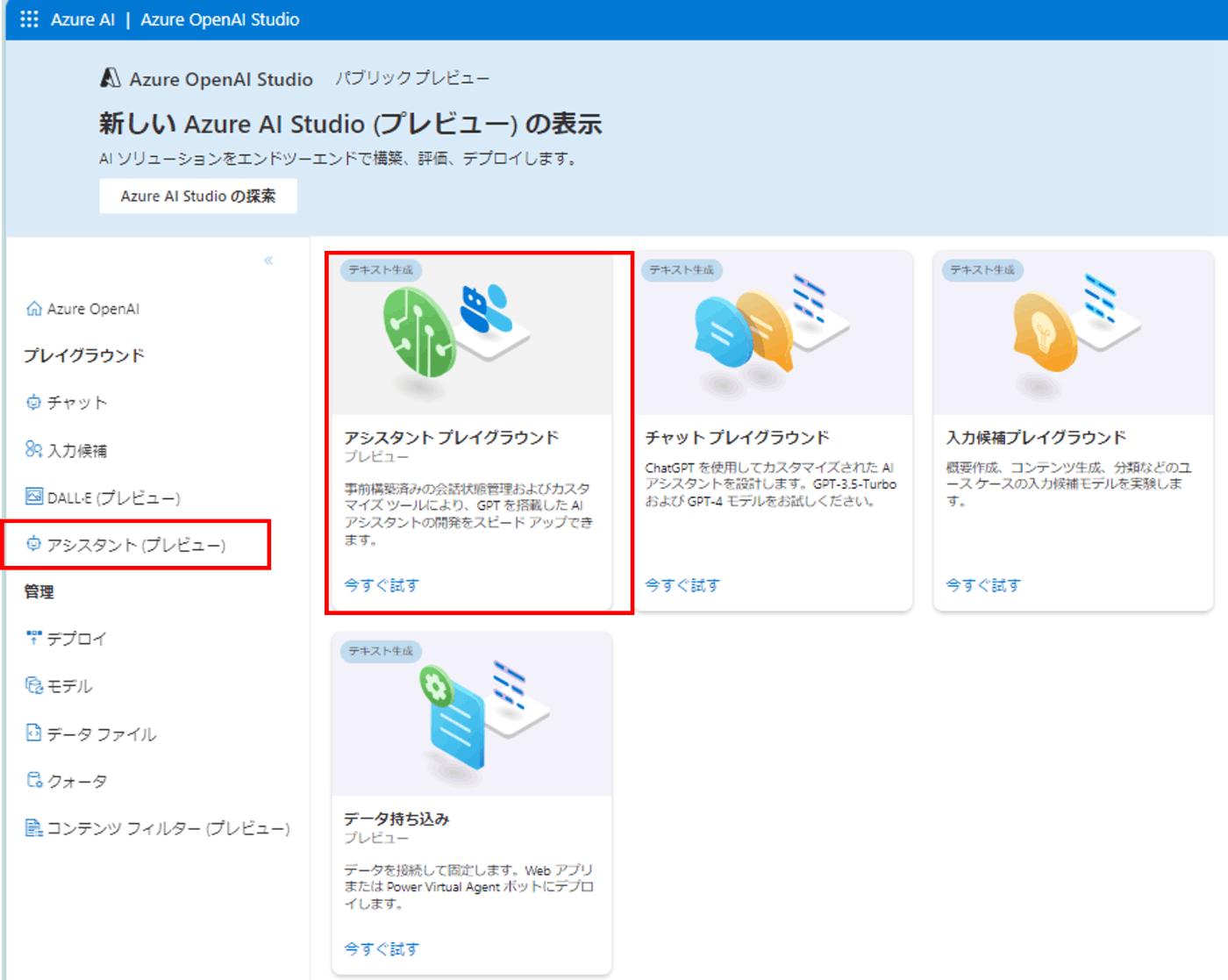The width and height of the screenshot is (1228, 980).
Task: Select 入力候補 in the sidebar
Action: tap(67, 450)
